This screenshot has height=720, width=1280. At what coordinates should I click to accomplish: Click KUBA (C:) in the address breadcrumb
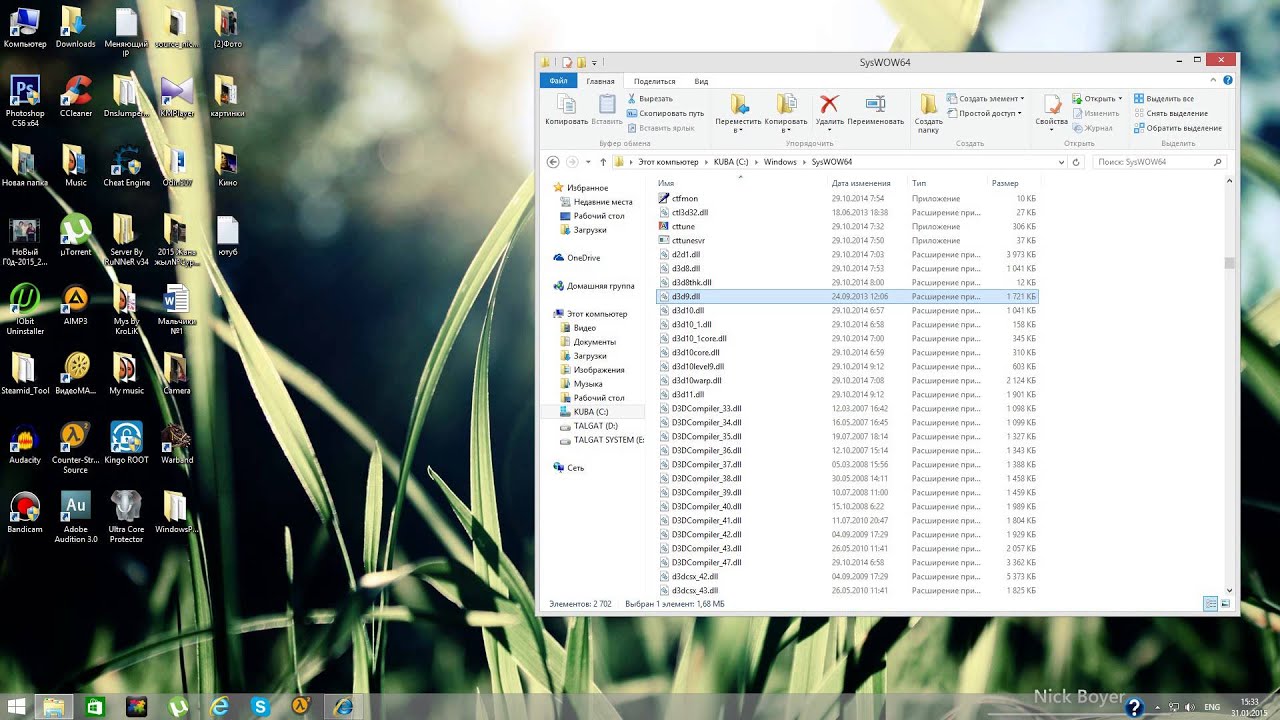click(731, 162)
